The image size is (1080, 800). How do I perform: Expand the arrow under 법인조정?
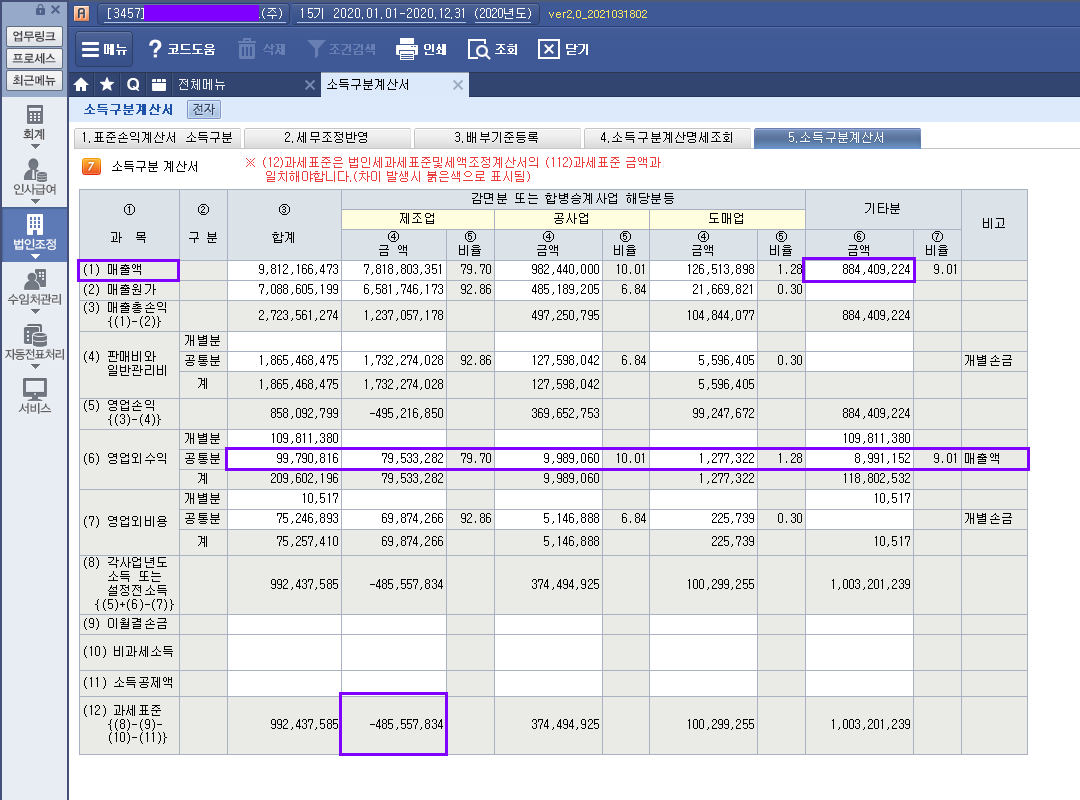click(x=34, y=256)
